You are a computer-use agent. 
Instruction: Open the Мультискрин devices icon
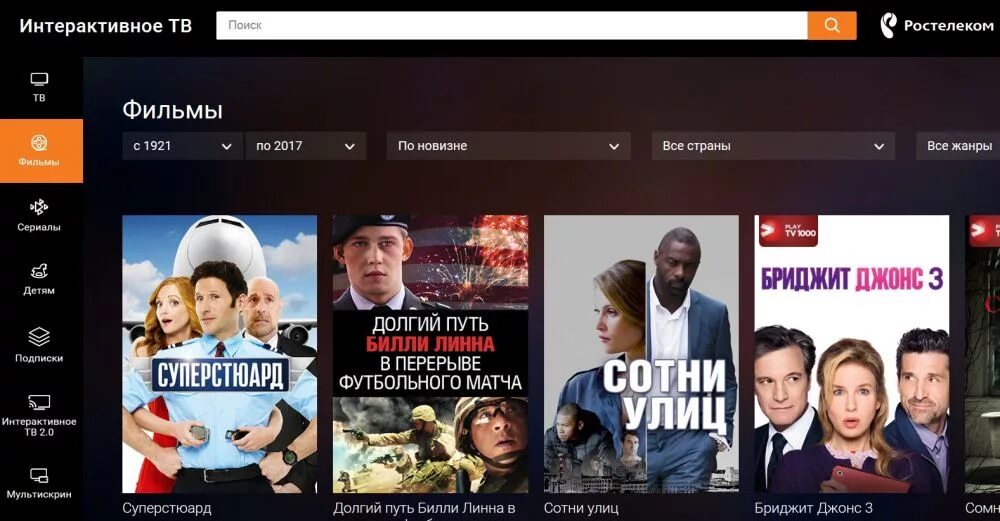[39, 475]
